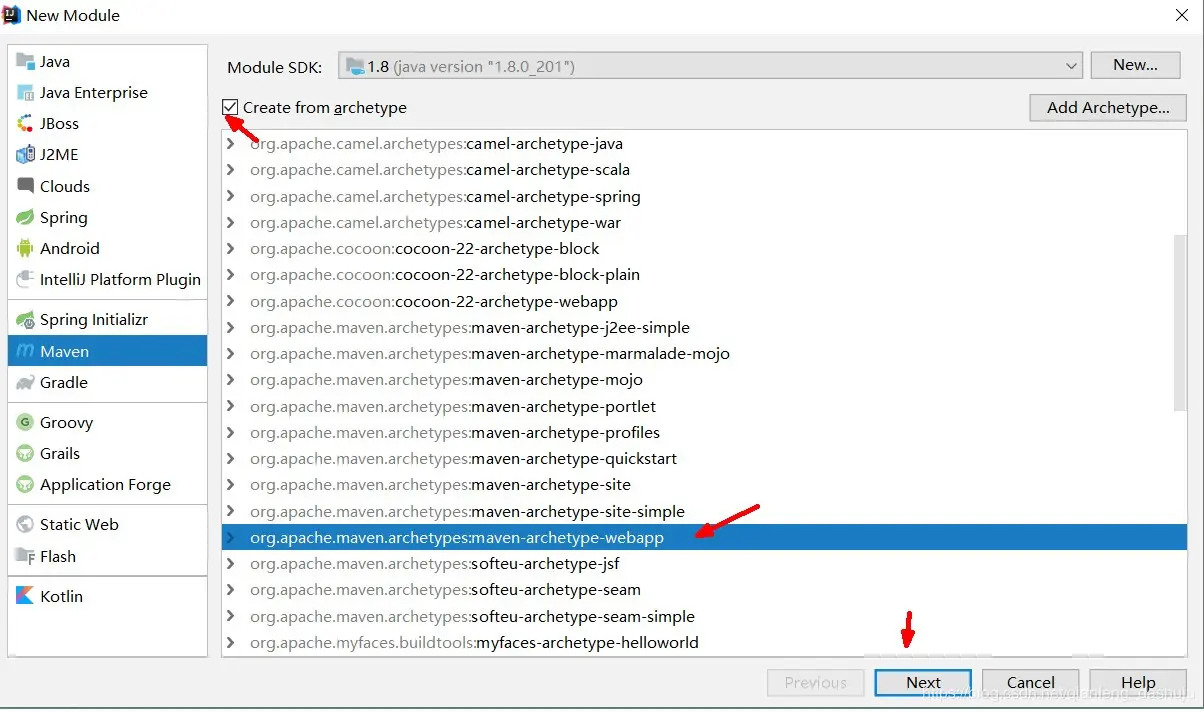Expand maven-archetype-quickstart node
The height and width of the screenshot is (712, 1204).
[x=231, y=459]
